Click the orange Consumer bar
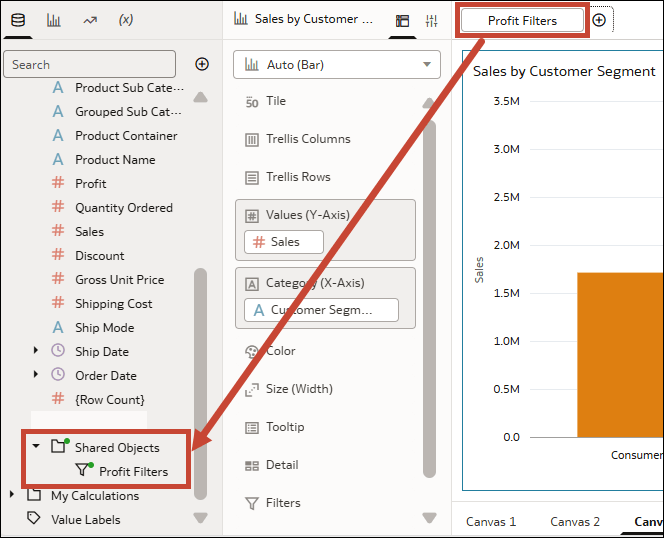 tap(620, 355)
